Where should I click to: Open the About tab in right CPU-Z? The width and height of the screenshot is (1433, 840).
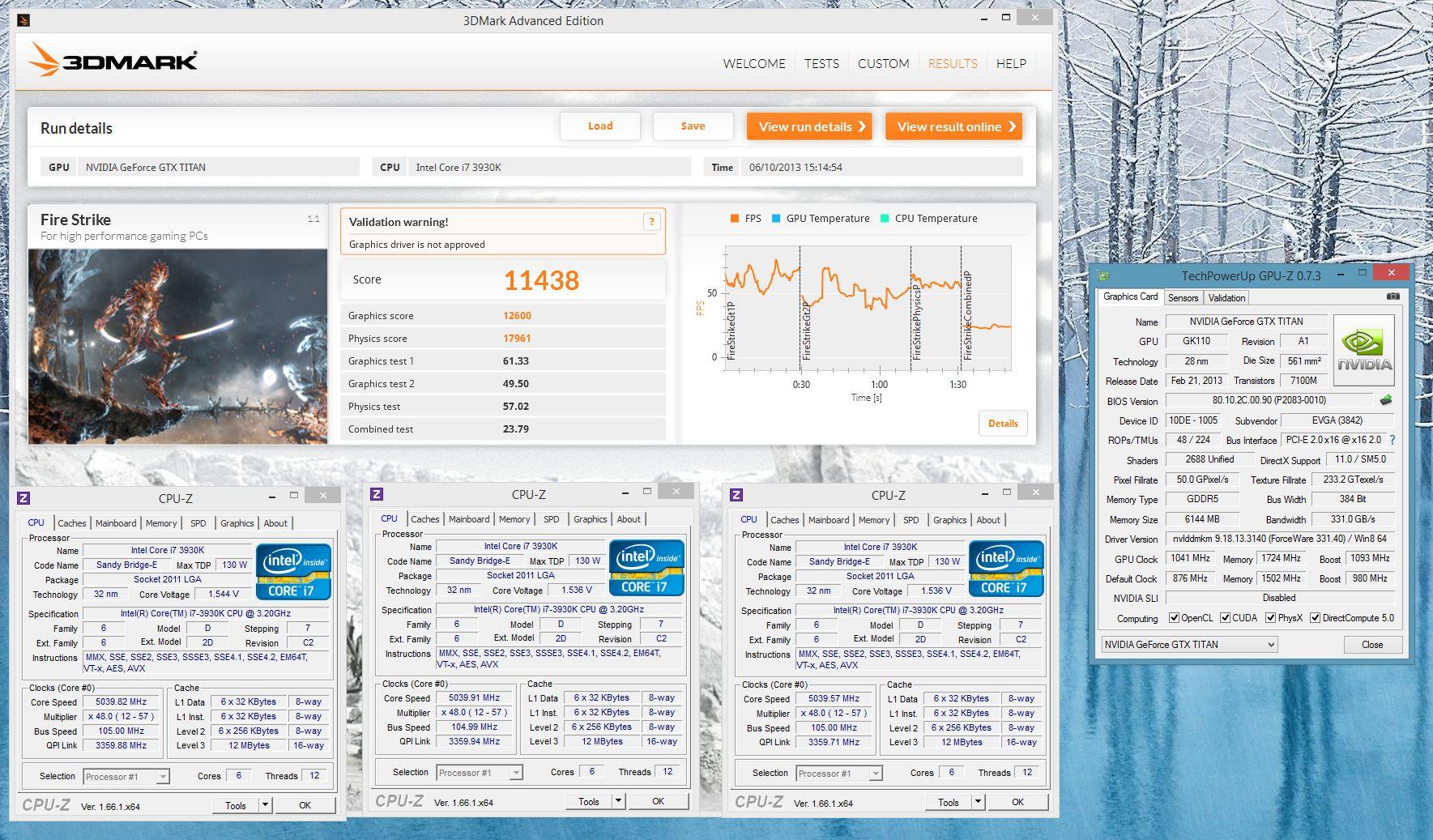pos(988,520)
